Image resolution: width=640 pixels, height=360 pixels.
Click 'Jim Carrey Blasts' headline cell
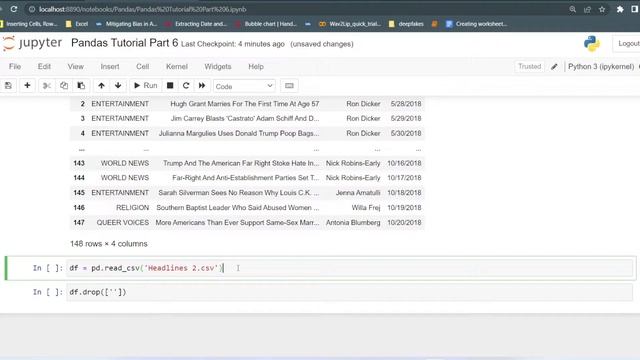pos(245,118)
